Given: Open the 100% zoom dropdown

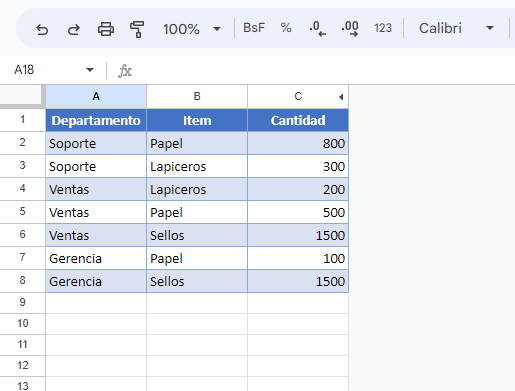Looking at the screenshot, I should [192, 29].
